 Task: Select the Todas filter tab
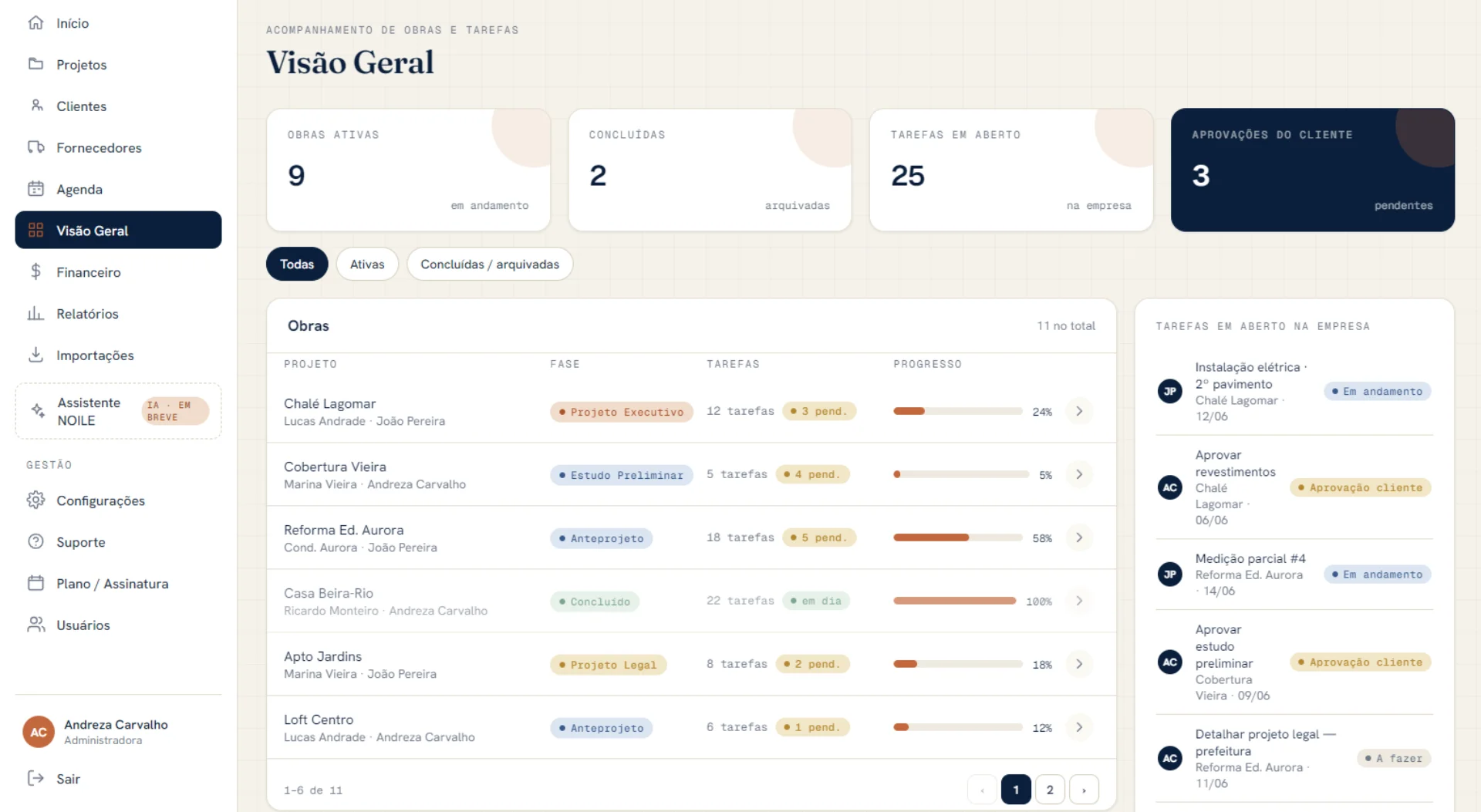pyautogui.click(x=297, y=264)
